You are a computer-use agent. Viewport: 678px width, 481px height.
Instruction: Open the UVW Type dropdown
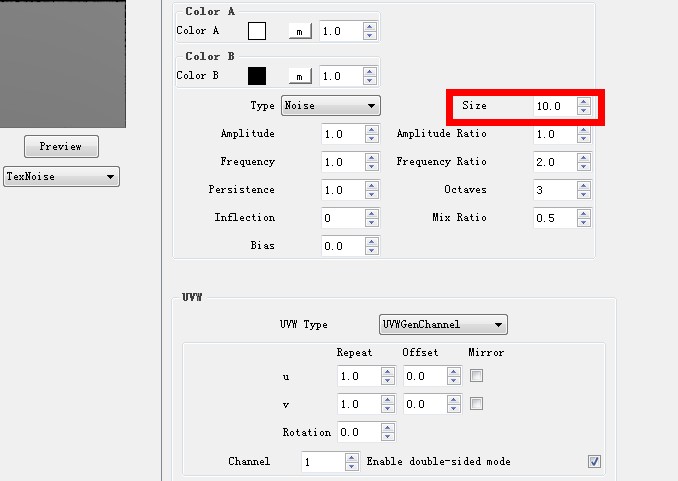point(443,324)
